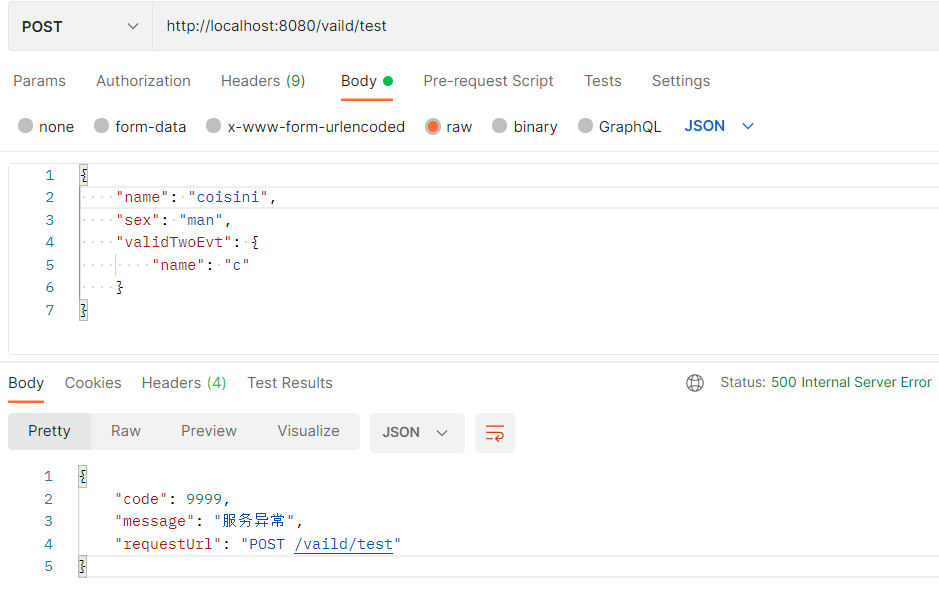Open the response JSON format dropdown
The height and width of the screenshot is (593, 939).
[x=416, y=432]
